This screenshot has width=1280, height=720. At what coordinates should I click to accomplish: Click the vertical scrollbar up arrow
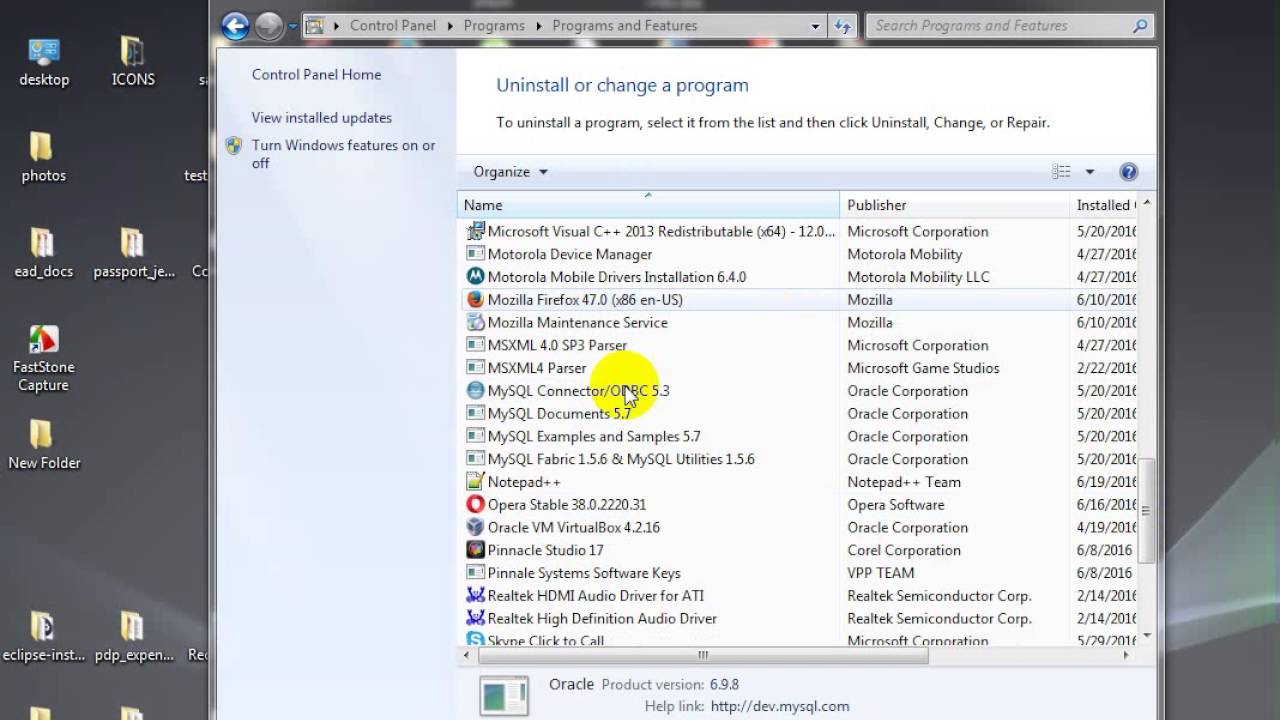1146,203
